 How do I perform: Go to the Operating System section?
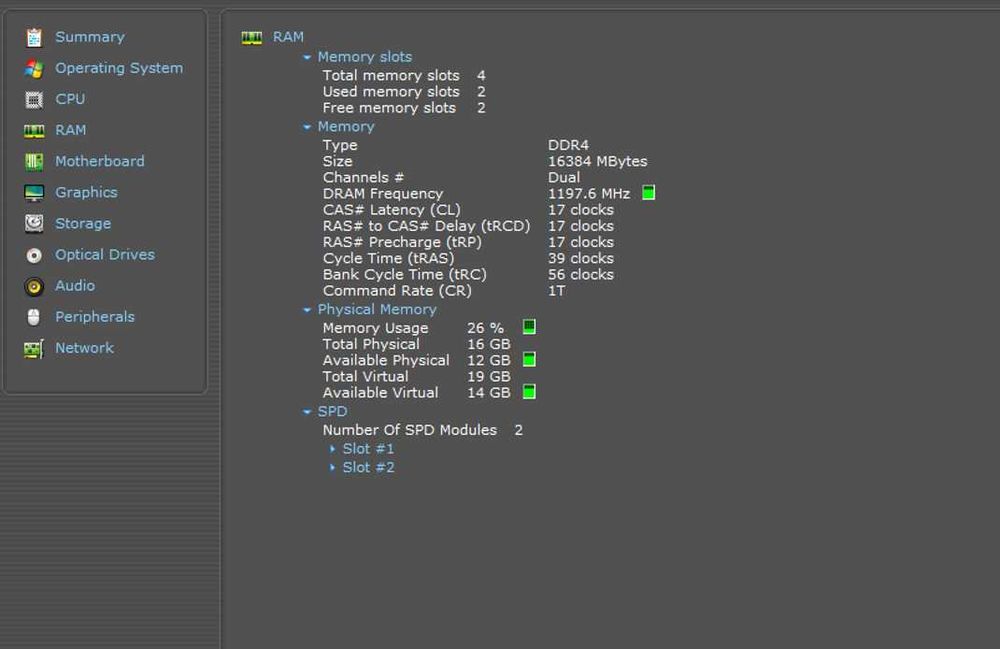pyautogui.click(x=119, y=68)
